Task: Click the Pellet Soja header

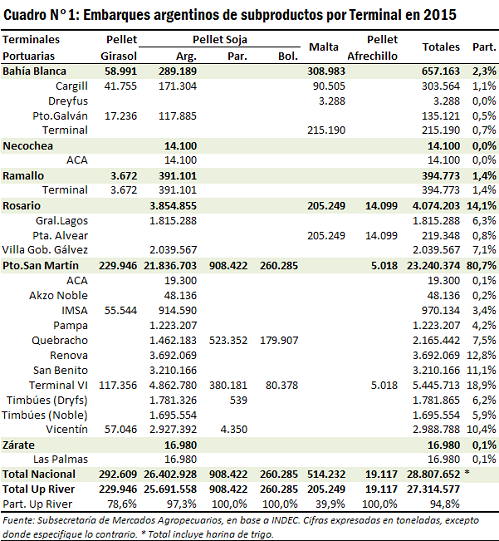Action: 220,39
